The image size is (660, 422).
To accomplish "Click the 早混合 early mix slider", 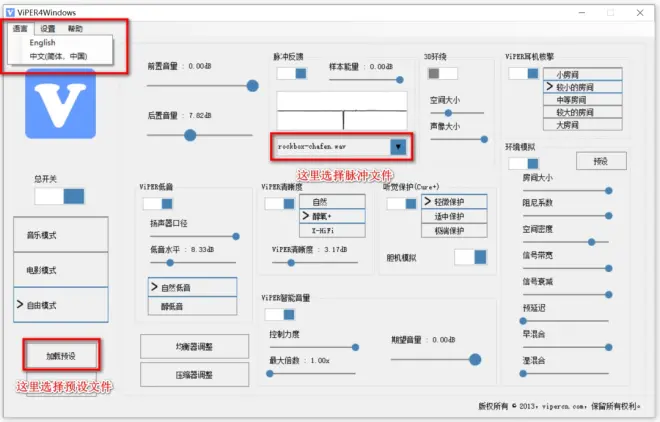I will coord(566,347).
